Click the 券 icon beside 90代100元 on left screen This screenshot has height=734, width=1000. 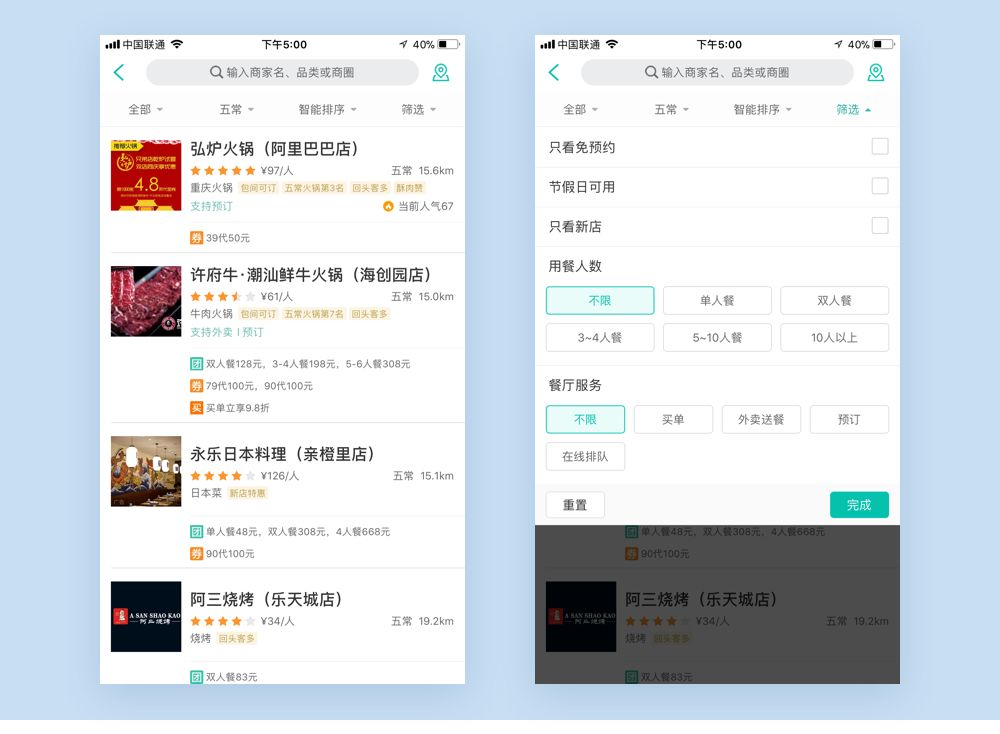196,554
